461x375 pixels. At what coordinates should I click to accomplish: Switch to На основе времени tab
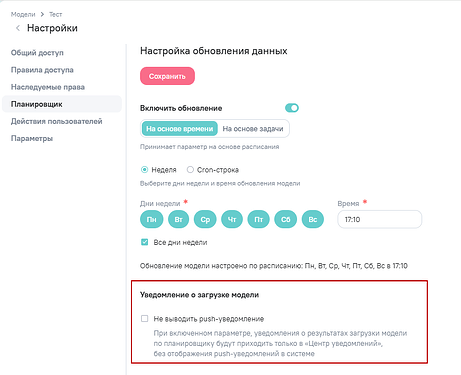pos(180,129)
